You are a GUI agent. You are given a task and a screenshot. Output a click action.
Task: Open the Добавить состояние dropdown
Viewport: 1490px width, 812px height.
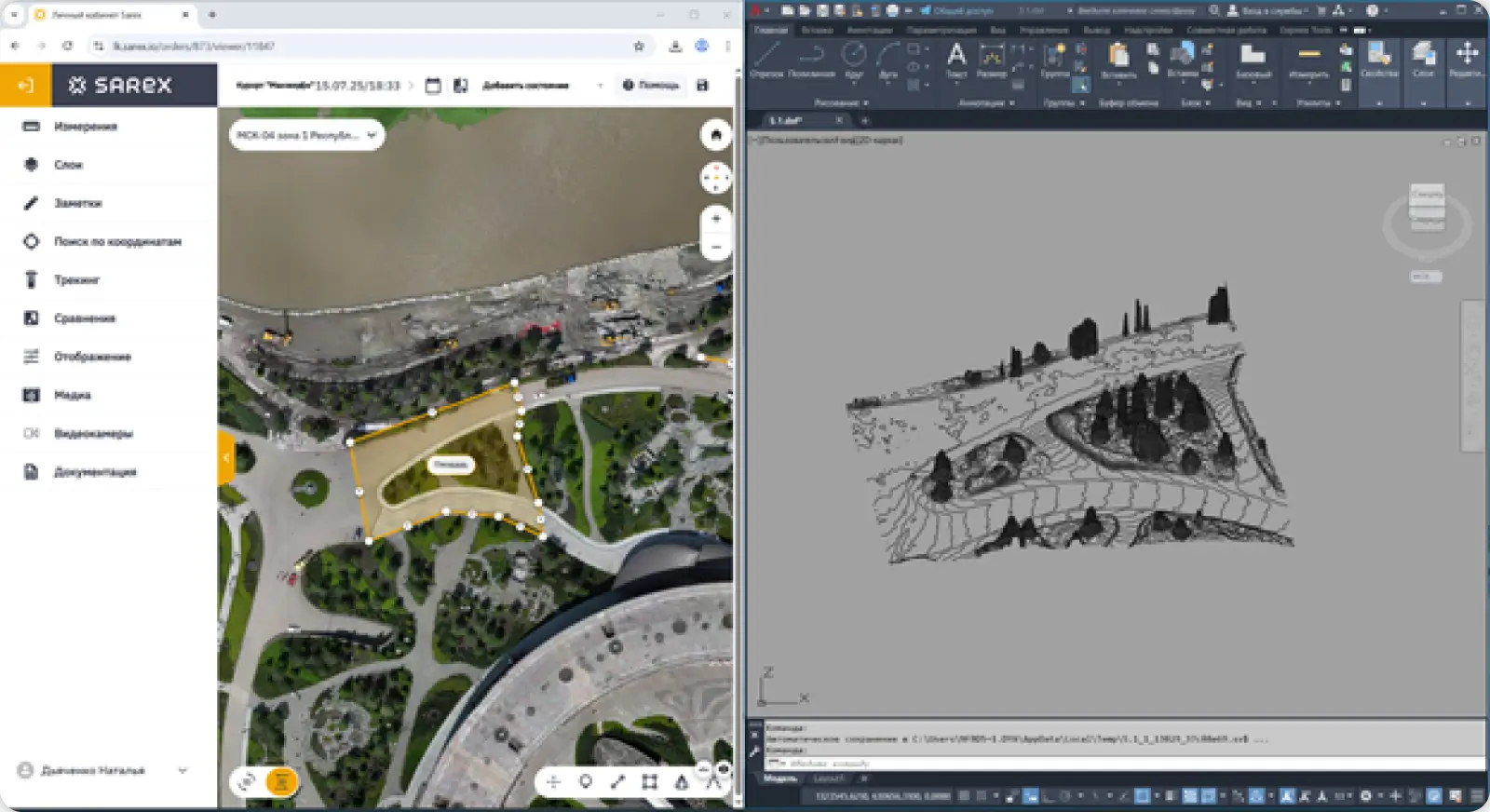[542, 86]
